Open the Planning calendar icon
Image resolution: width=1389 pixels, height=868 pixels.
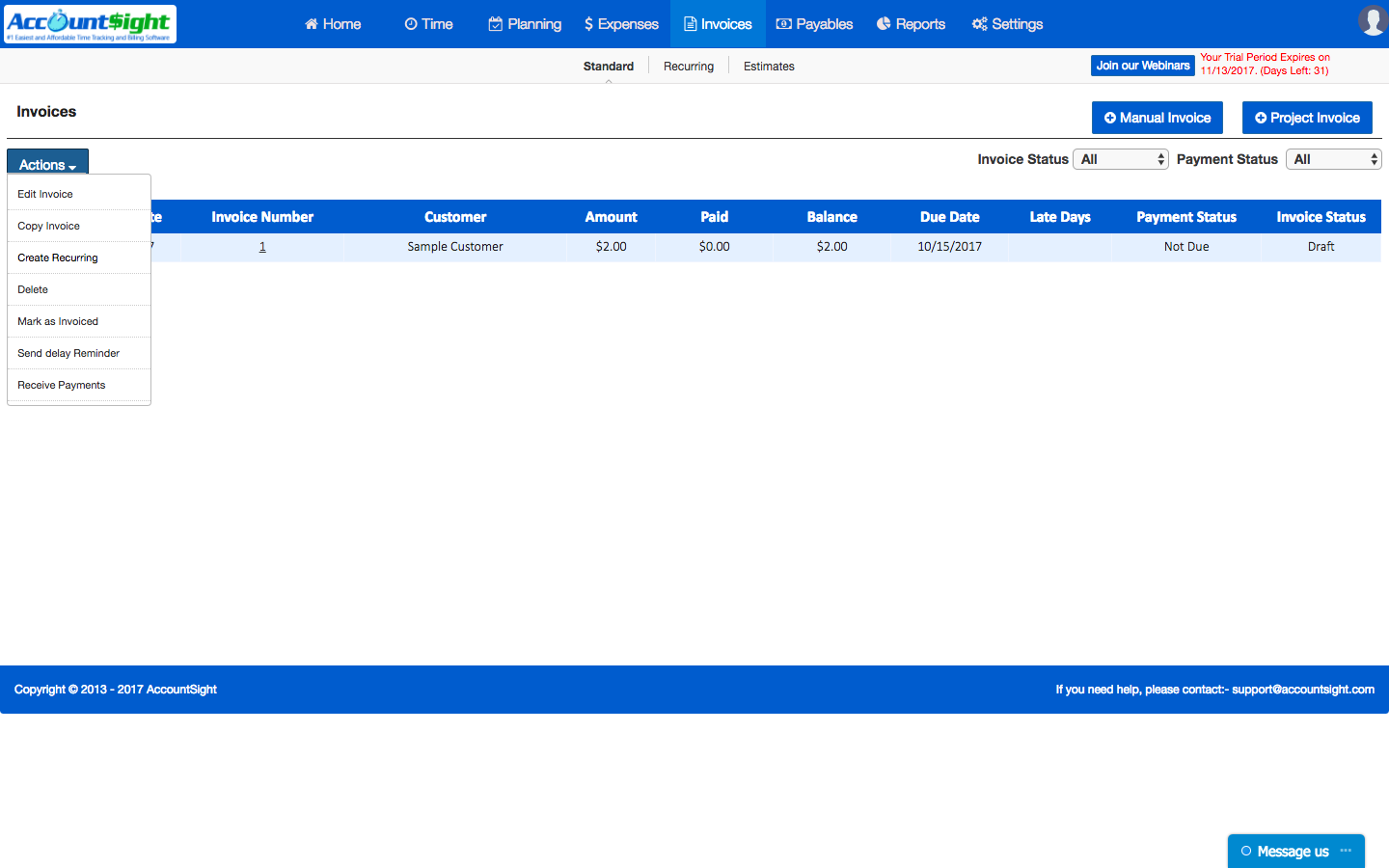(494, 23)
